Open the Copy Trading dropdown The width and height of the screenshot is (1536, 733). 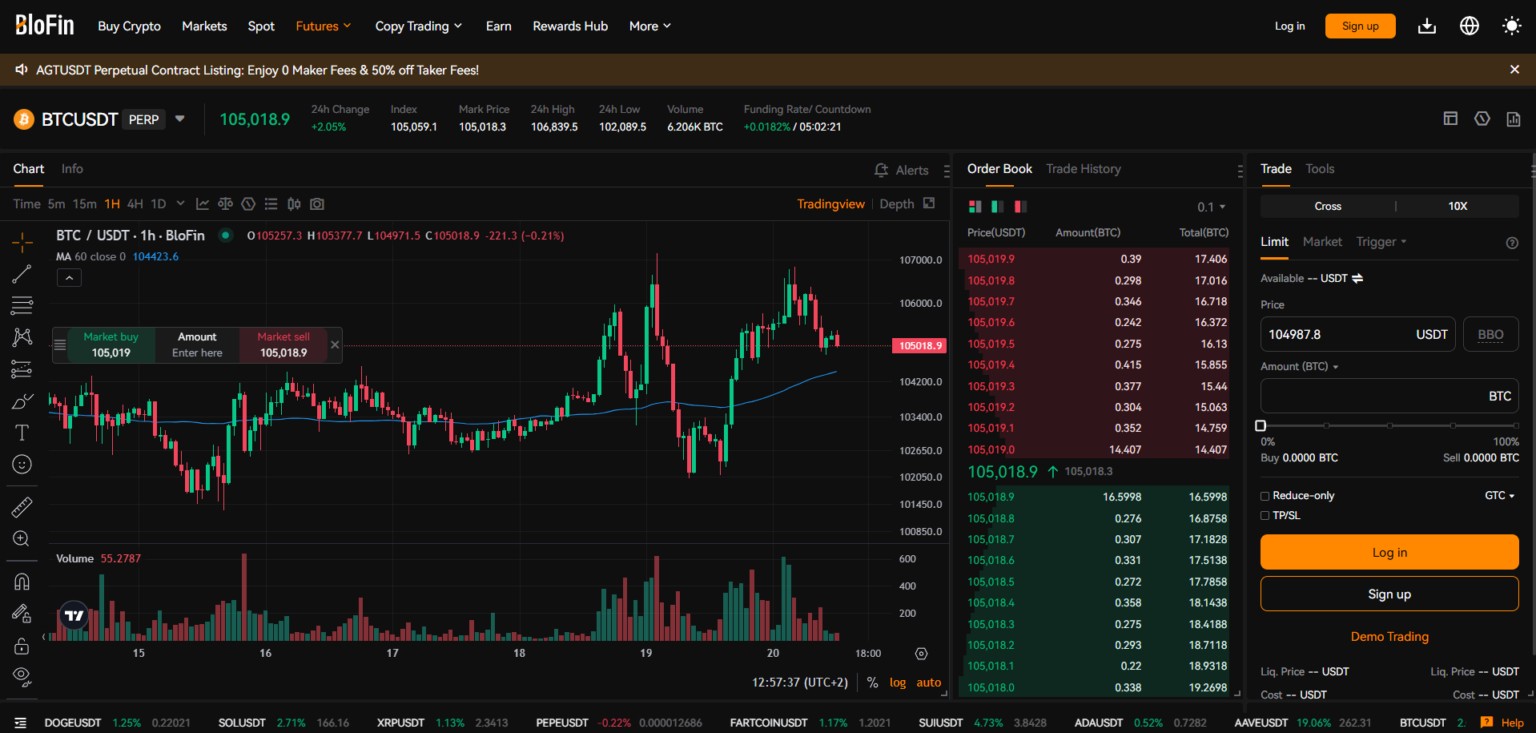[418, 26]
